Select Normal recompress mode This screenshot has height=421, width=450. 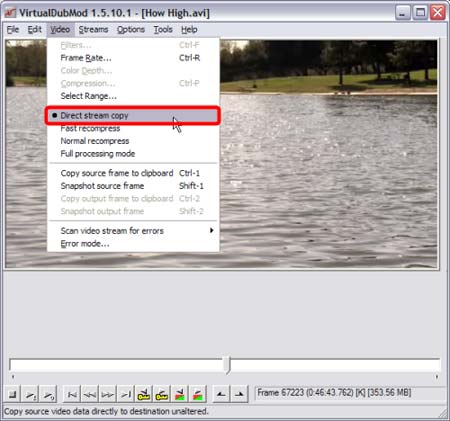(x=133, y=141)
